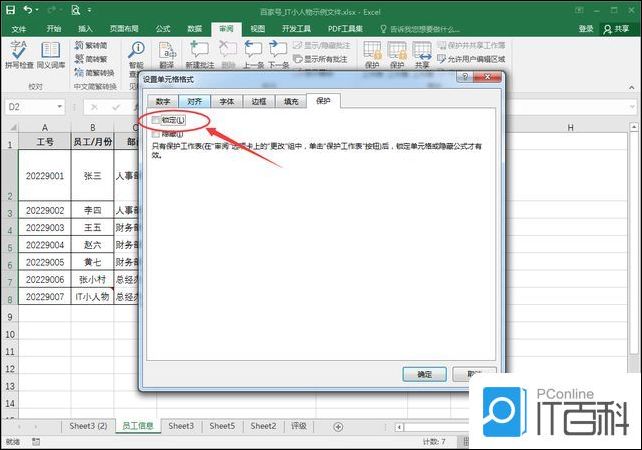Viewport: 642px width, 450px height.
Task: Click 繁转简 conversion button
Action: coord(91,45)
